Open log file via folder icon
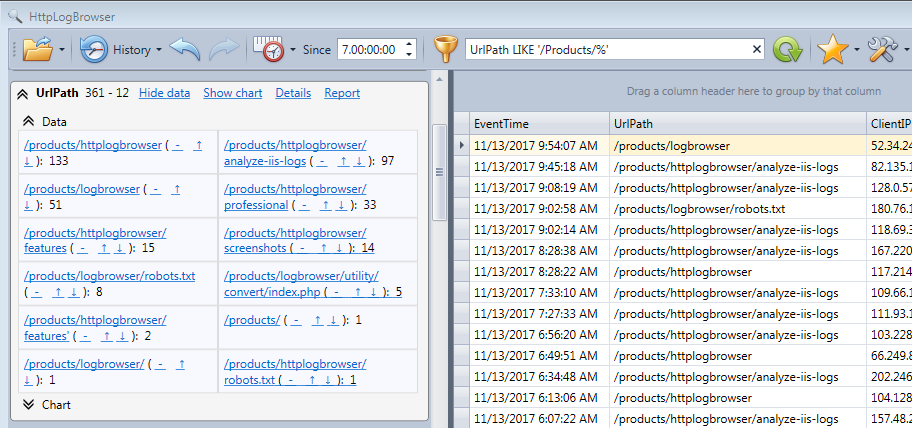The height and width of the screenshot is (428, 912). (x=38, y=49)
